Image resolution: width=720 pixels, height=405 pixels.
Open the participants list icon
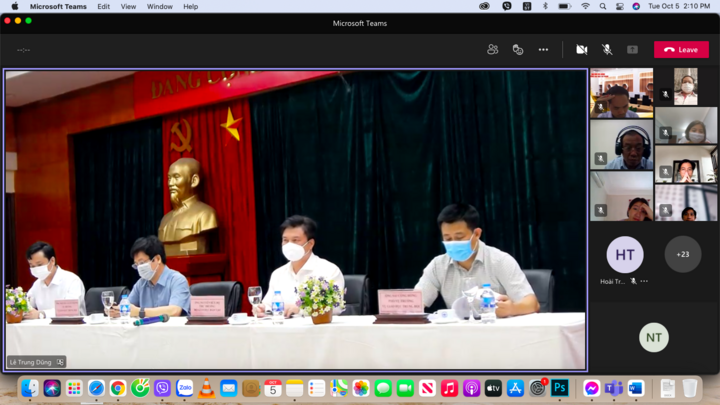[x=492, y=49]
